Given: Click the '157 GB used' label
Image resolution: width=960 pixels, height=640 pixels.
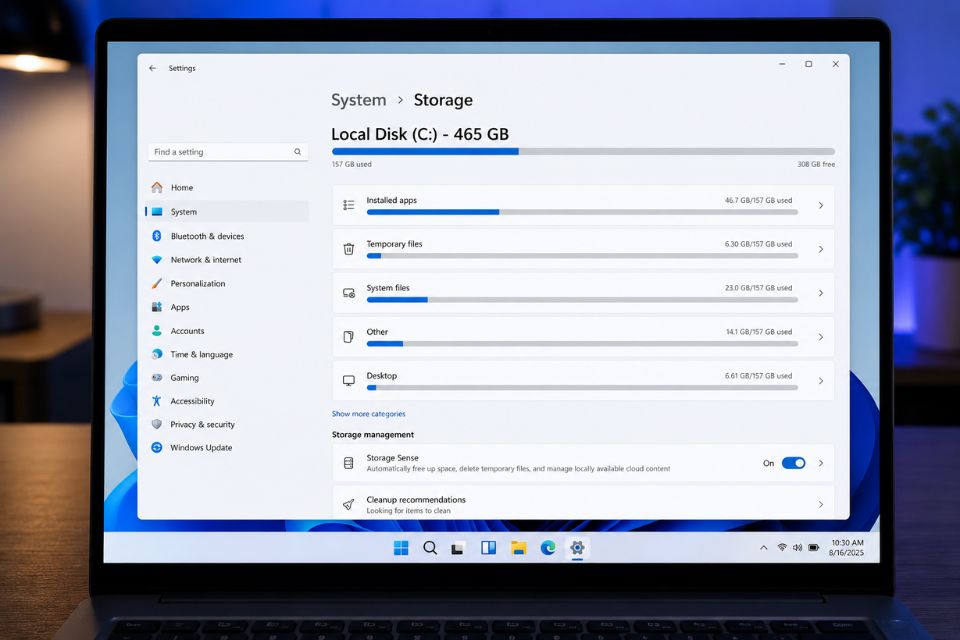Looking at the screenshot, I should [x=351, y=164].
